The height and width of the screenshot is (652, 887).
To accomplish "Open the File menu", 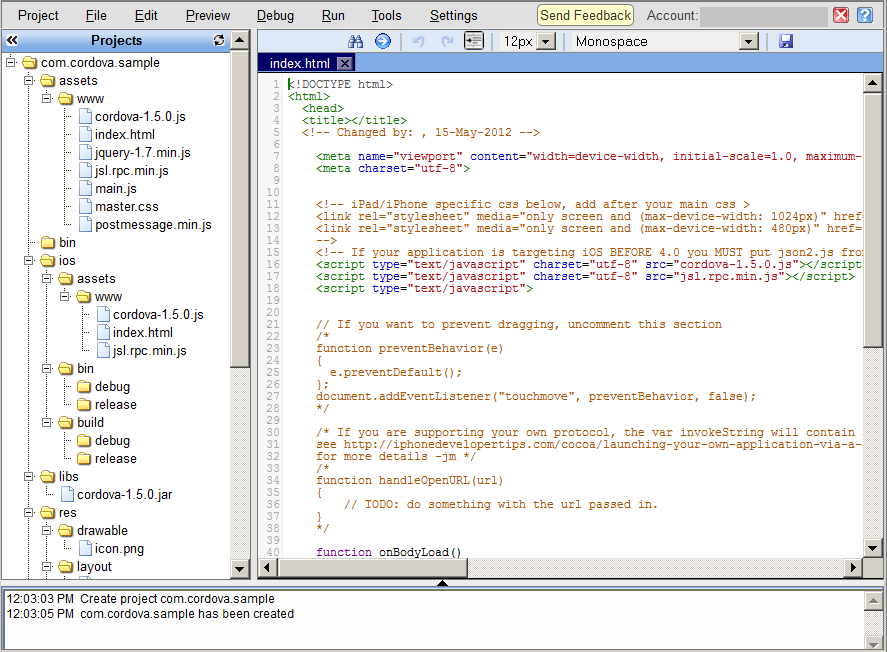I will [96, 15].
